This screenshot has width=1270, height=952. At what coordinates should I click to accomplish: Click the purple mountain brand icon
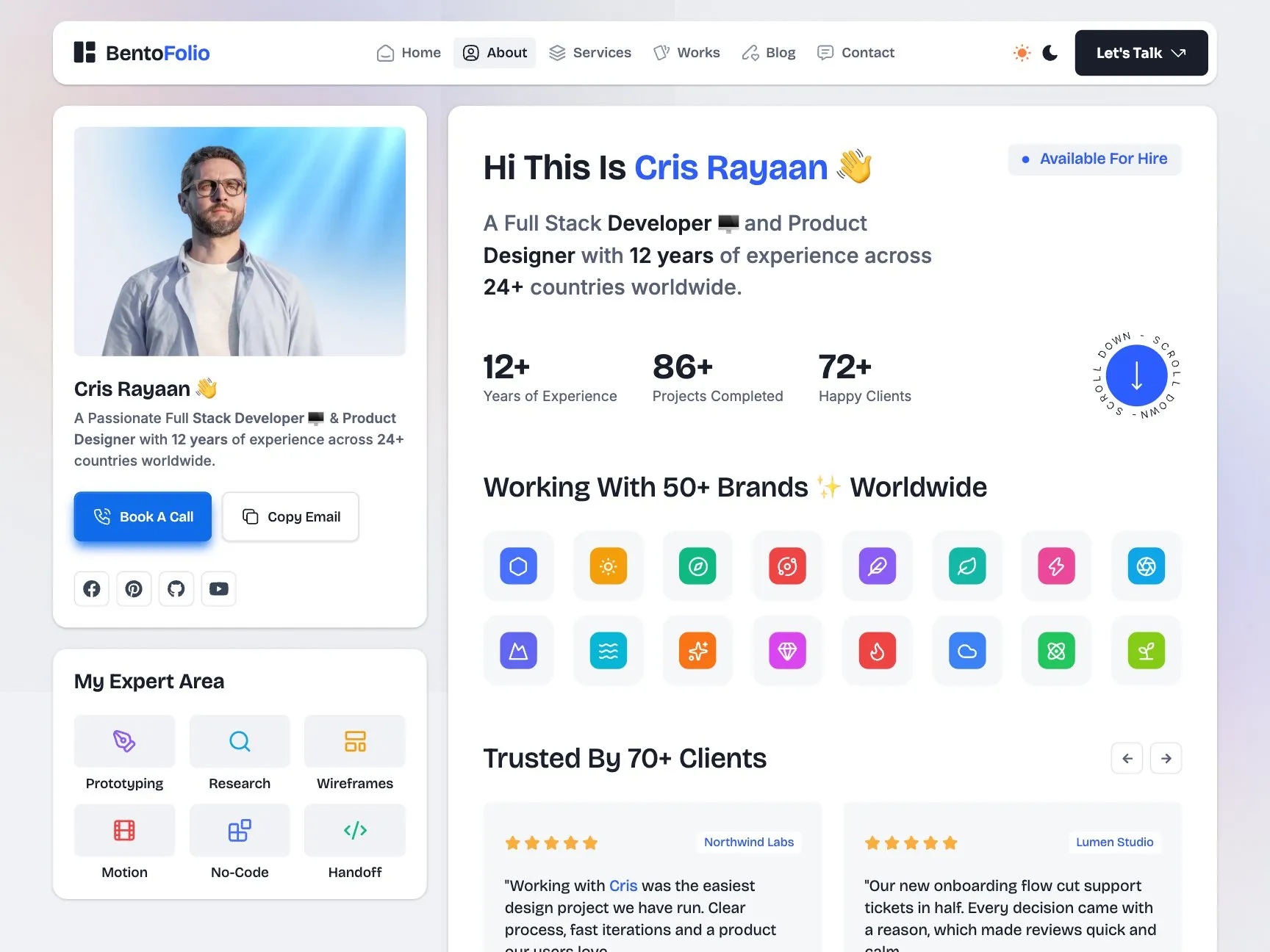(x=519, y=651)
